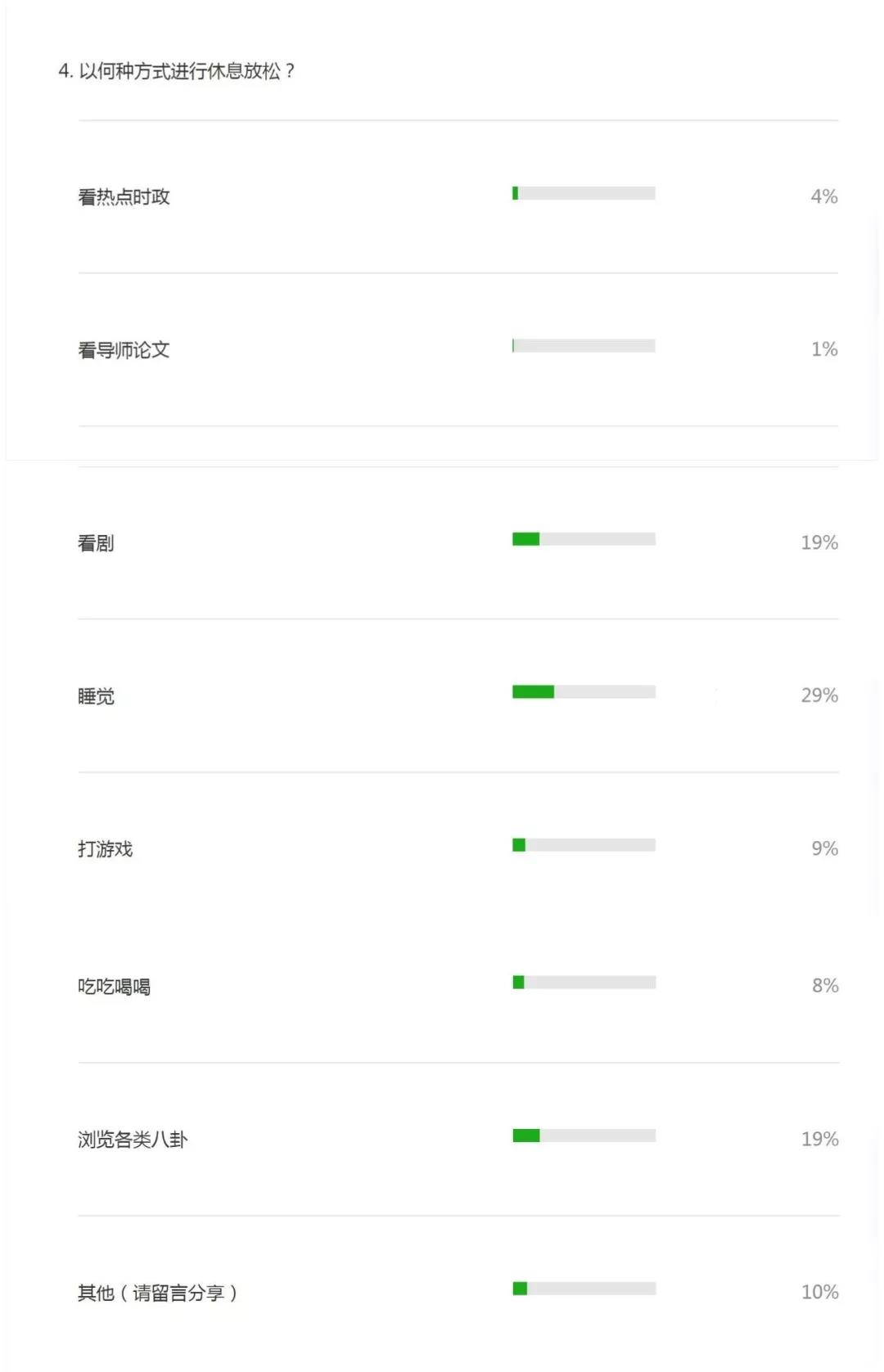Select the 浏览各类八卦 option label
This screenshot has height=1372, width=884.
(x=133, y=1140)
